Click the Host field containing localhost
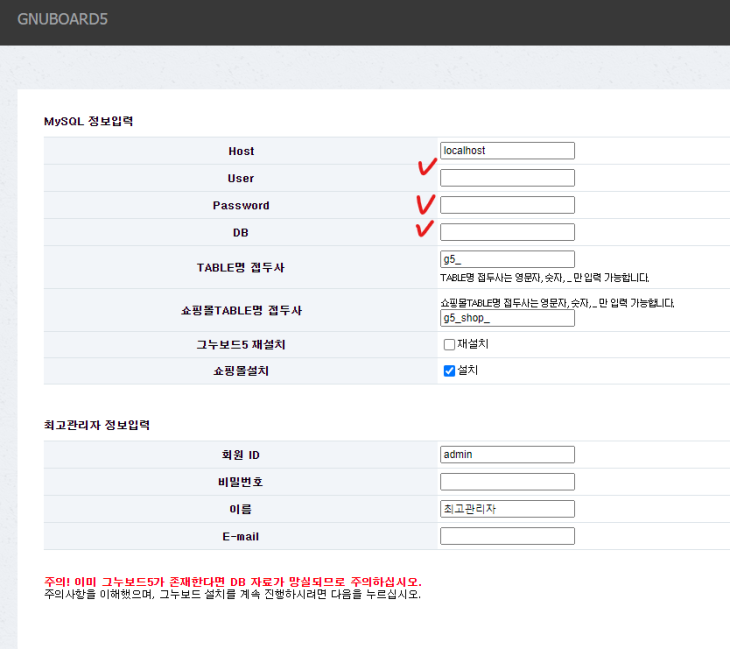 [x=507, y=151]
